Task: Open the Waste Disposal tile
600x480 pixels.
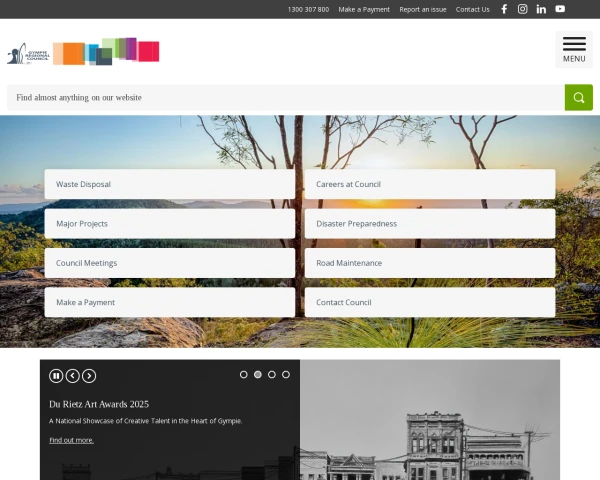Action: [170, 184]
